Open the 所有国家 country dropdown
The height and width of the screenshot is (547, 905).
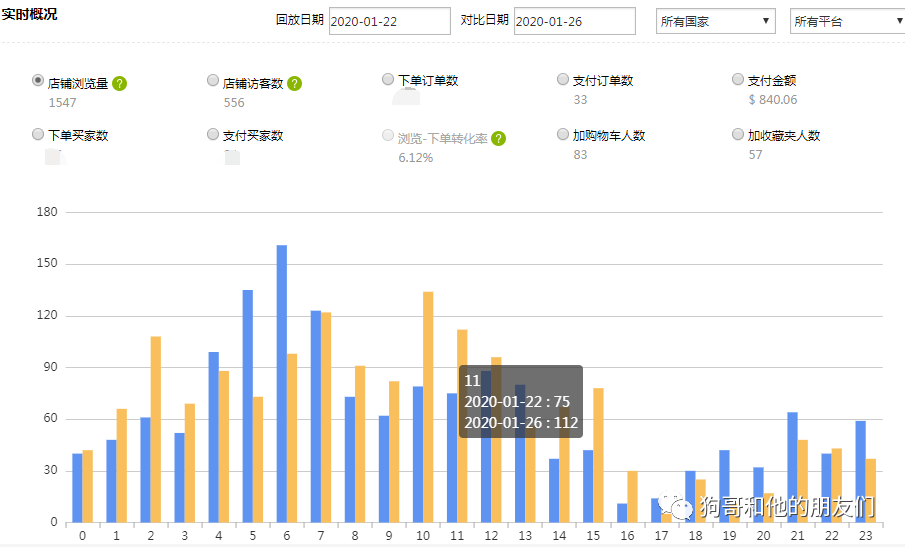[716, 21]
